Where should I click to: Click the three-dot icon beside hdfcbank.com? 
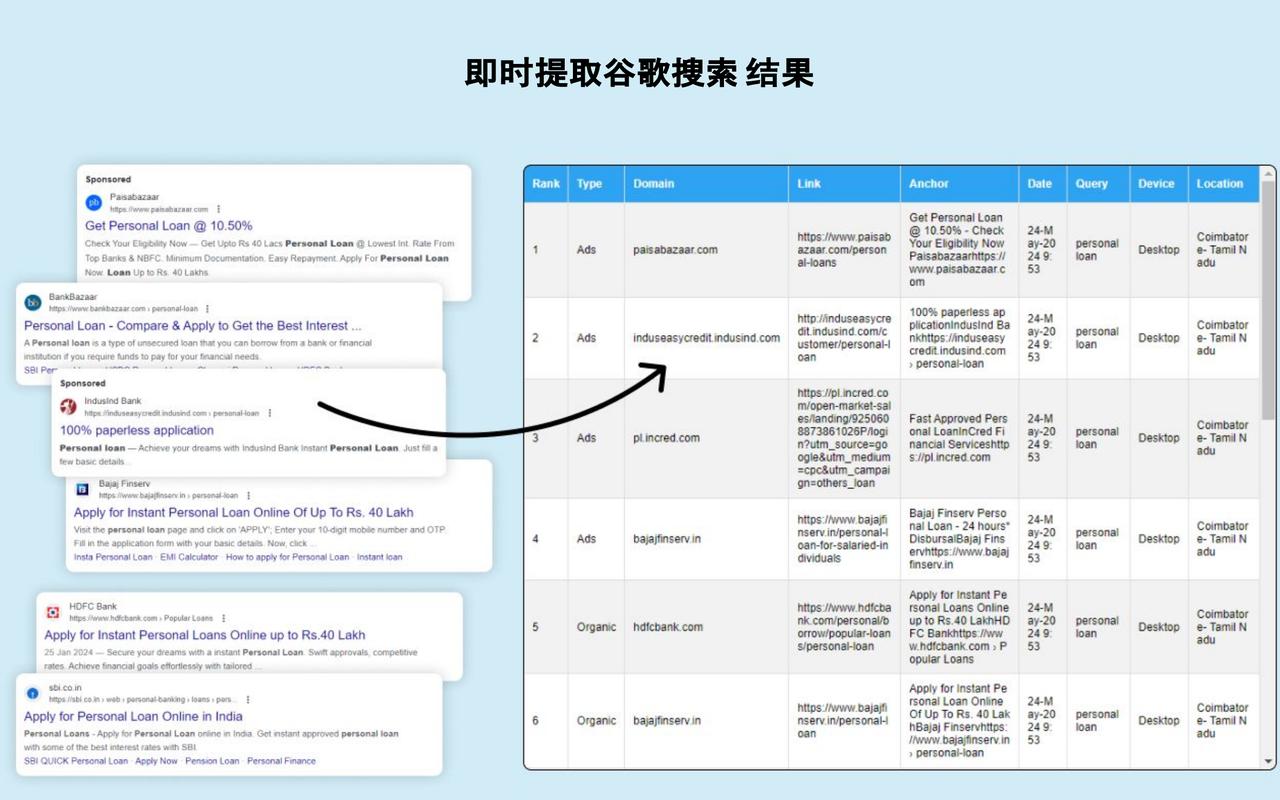(x=223, y=618)
